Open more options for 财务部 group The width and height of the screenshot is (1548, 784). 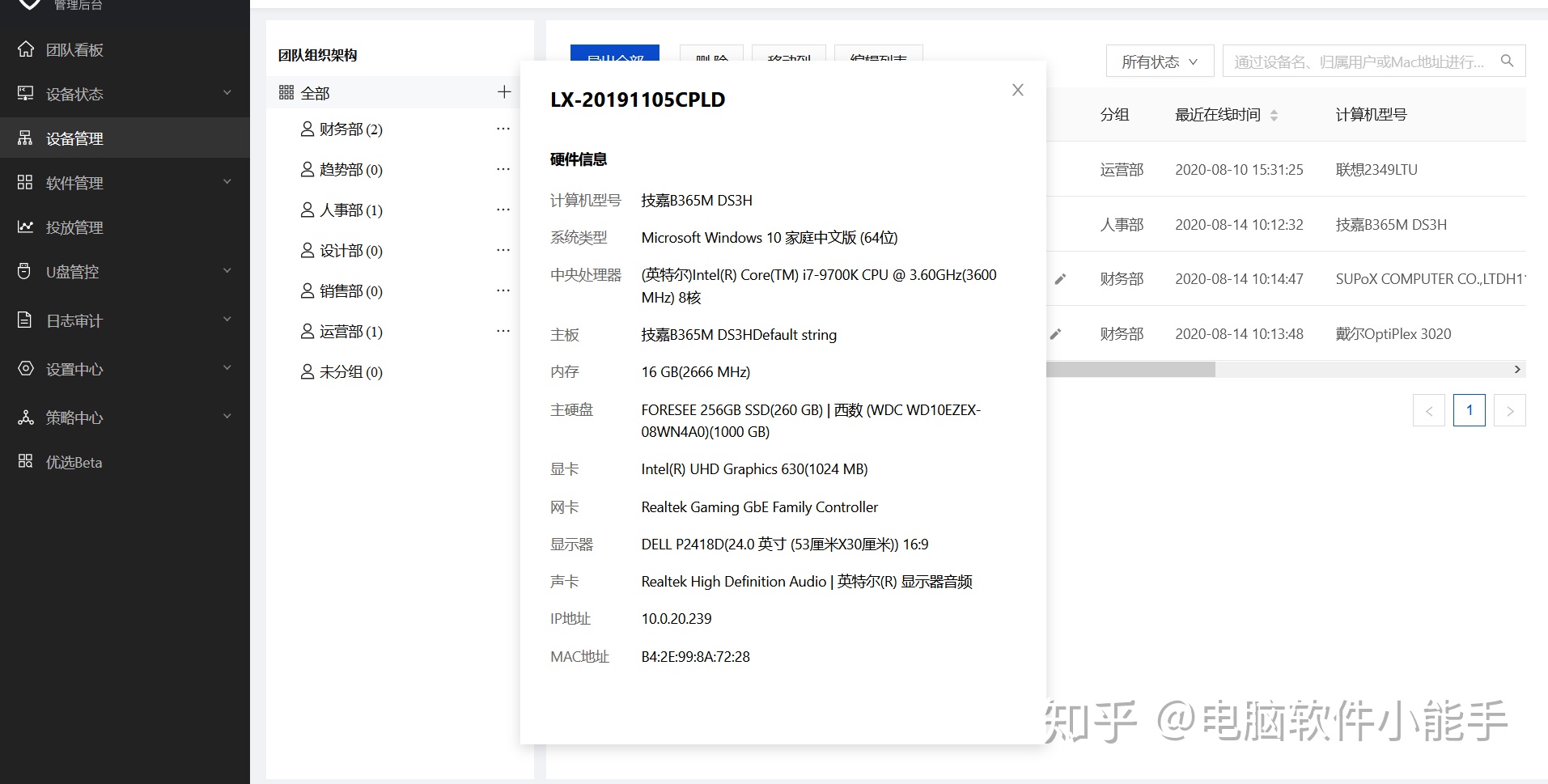click(x=503, y=129)
